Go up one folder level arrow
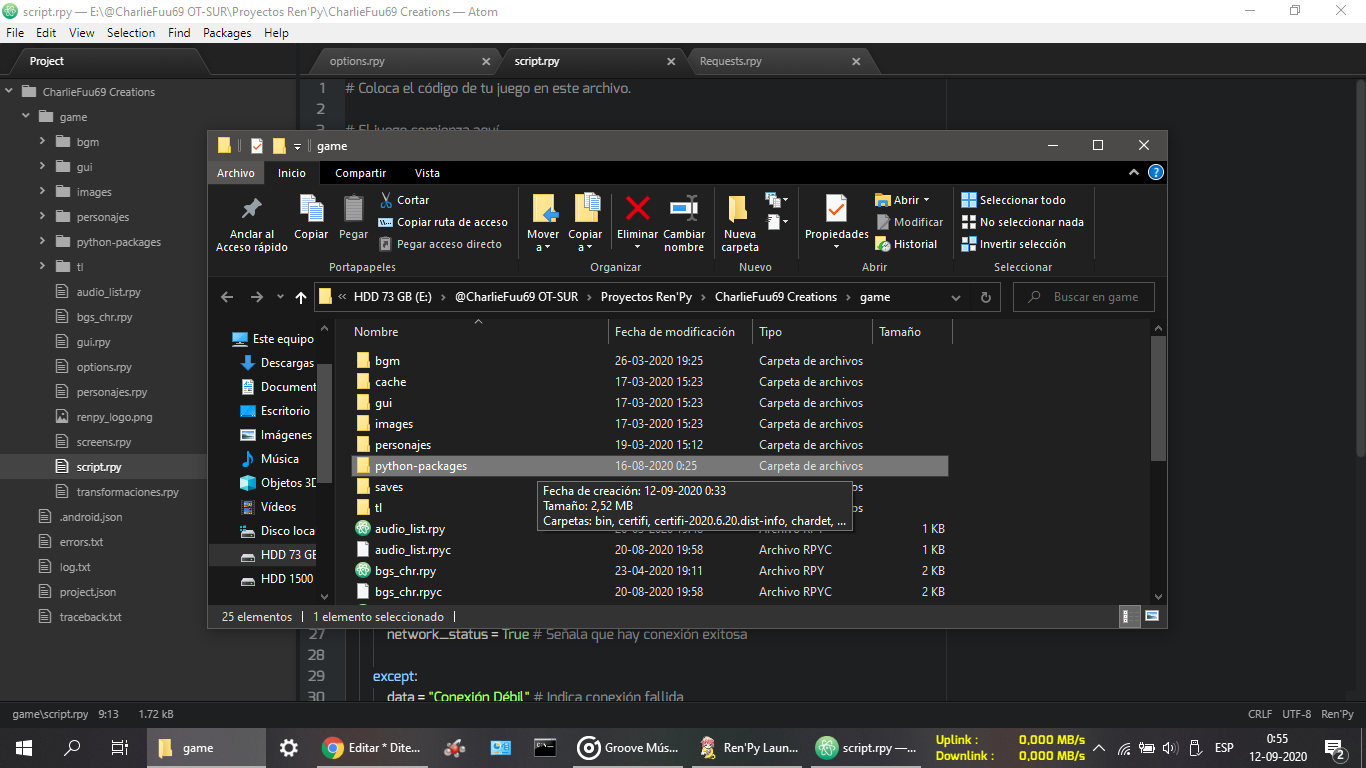The height and width of the screenshot is (768, 1366). (x=301, y=297)
